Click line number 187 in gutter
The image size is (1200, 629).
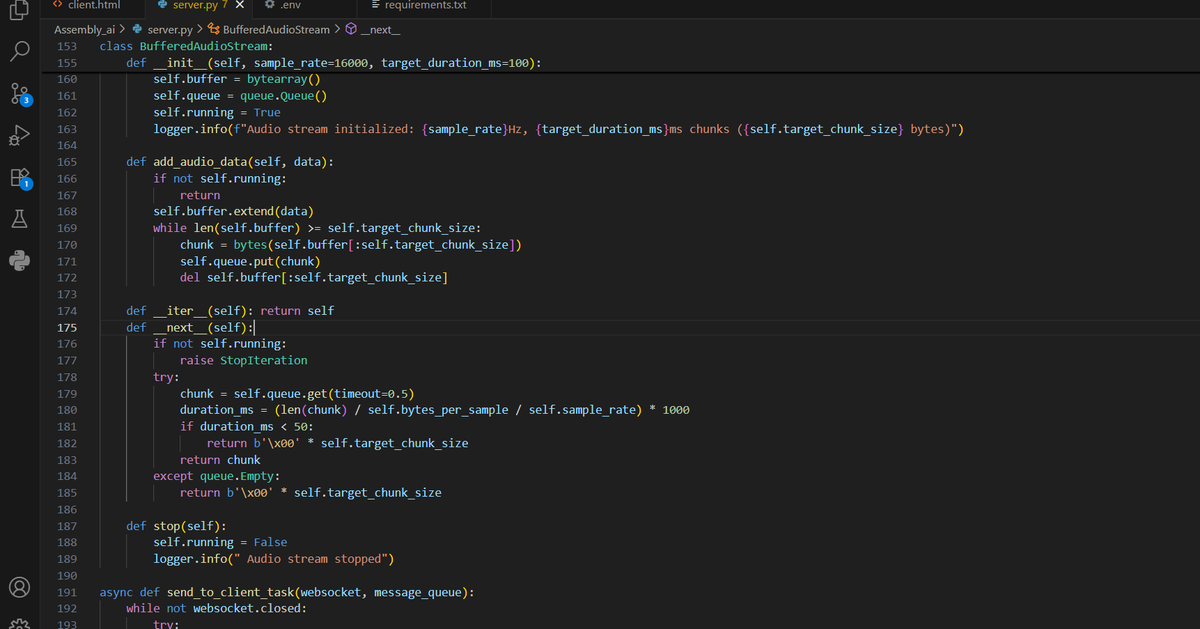click(67, 526)
